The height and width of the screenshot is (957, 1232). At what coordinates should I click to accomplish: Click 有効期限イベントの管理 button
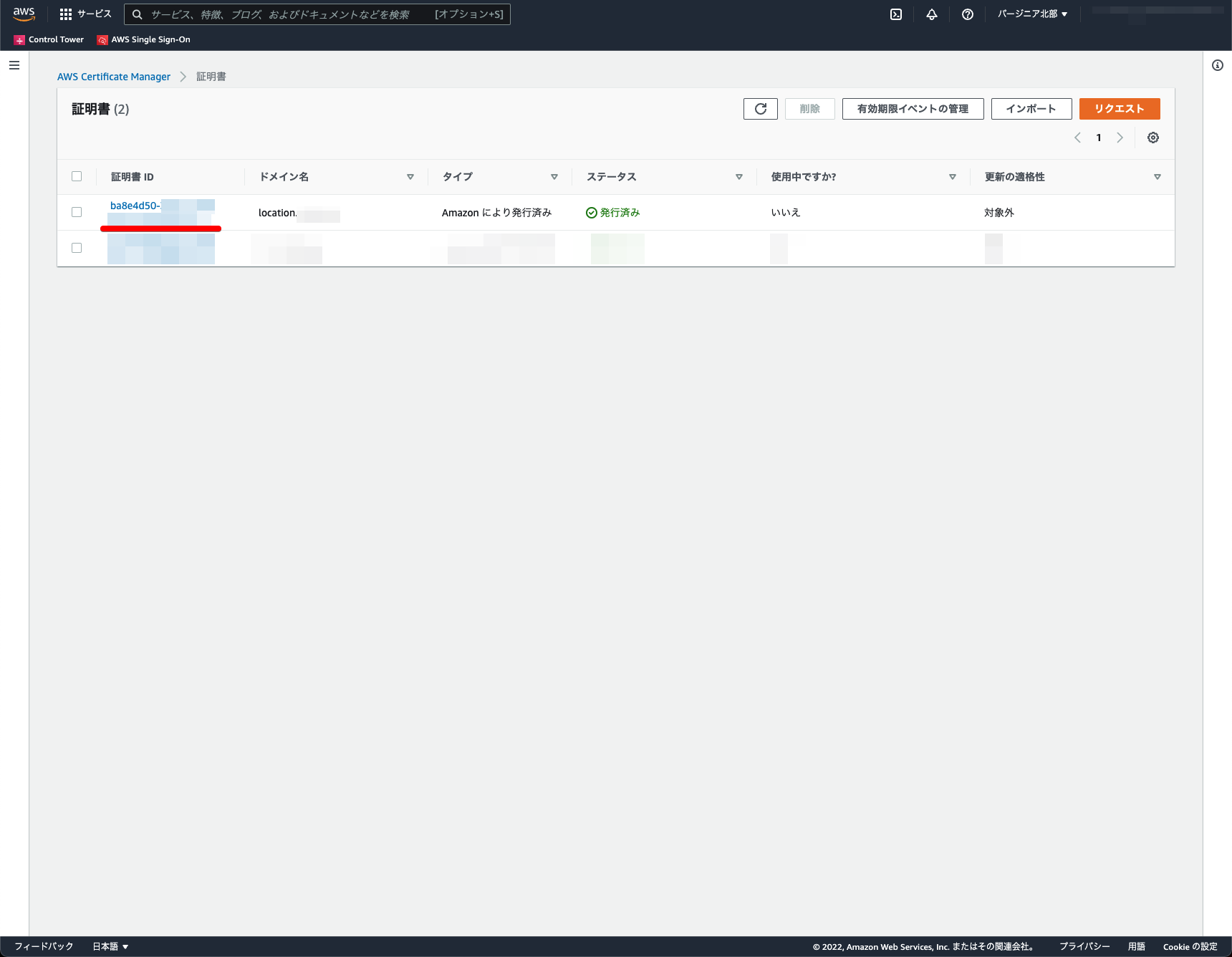coord(913,109)
